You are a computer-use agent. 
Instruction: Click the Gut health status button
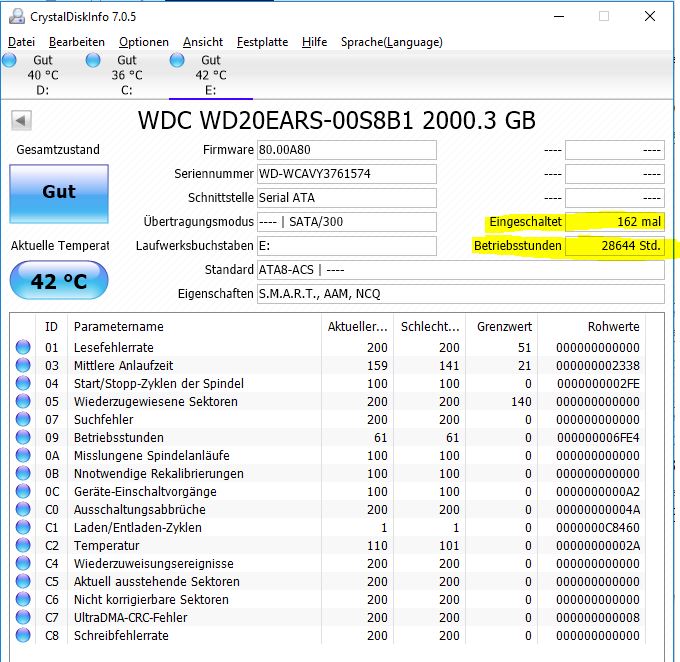[59, 193]
